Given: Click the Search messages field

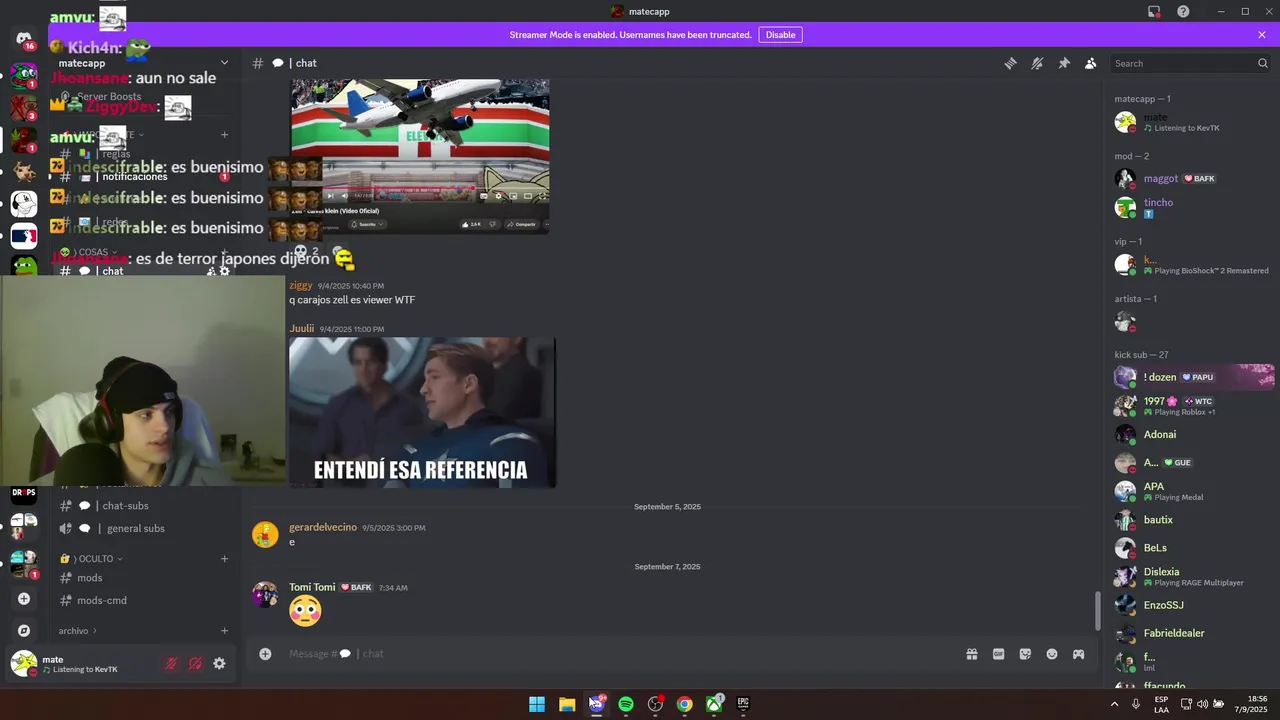Looking at the screenshot, I should [x=1190, y=63].
